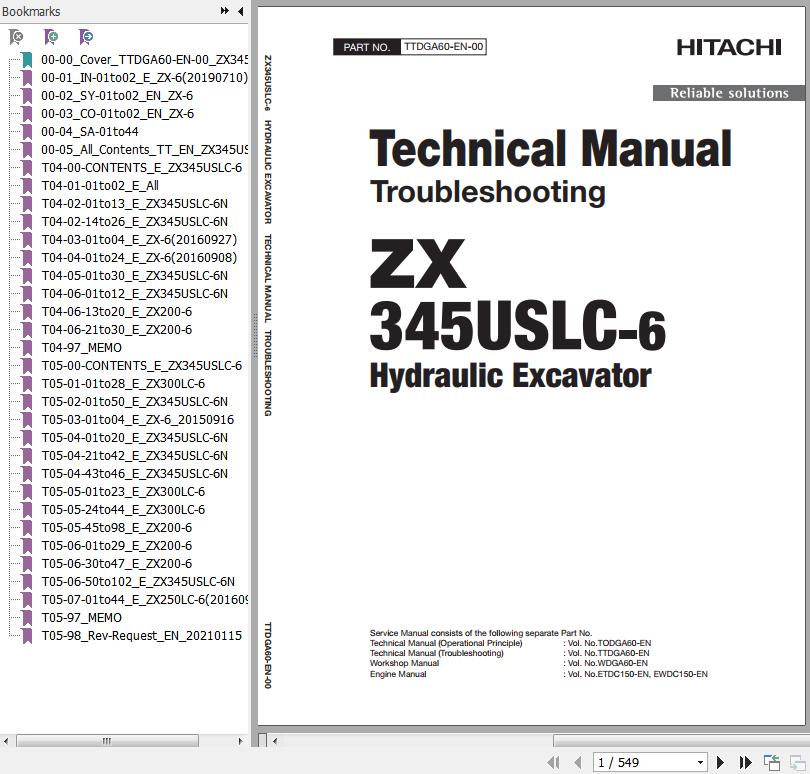The image size is (810, 774).
Task: Click bookmarks scrollbar left arrow
Action: click(6, 741)
